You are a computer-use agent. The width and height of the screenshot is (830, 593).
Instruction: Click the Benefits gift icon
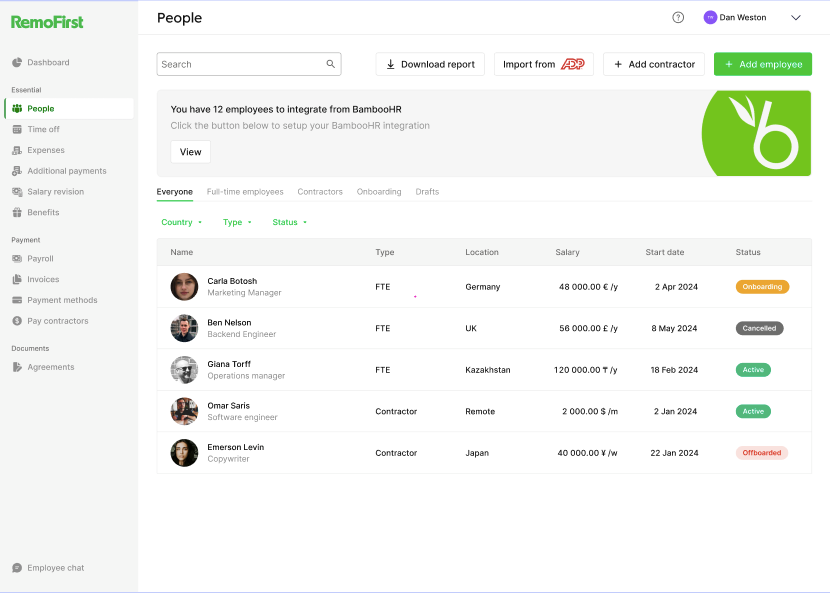17,213
